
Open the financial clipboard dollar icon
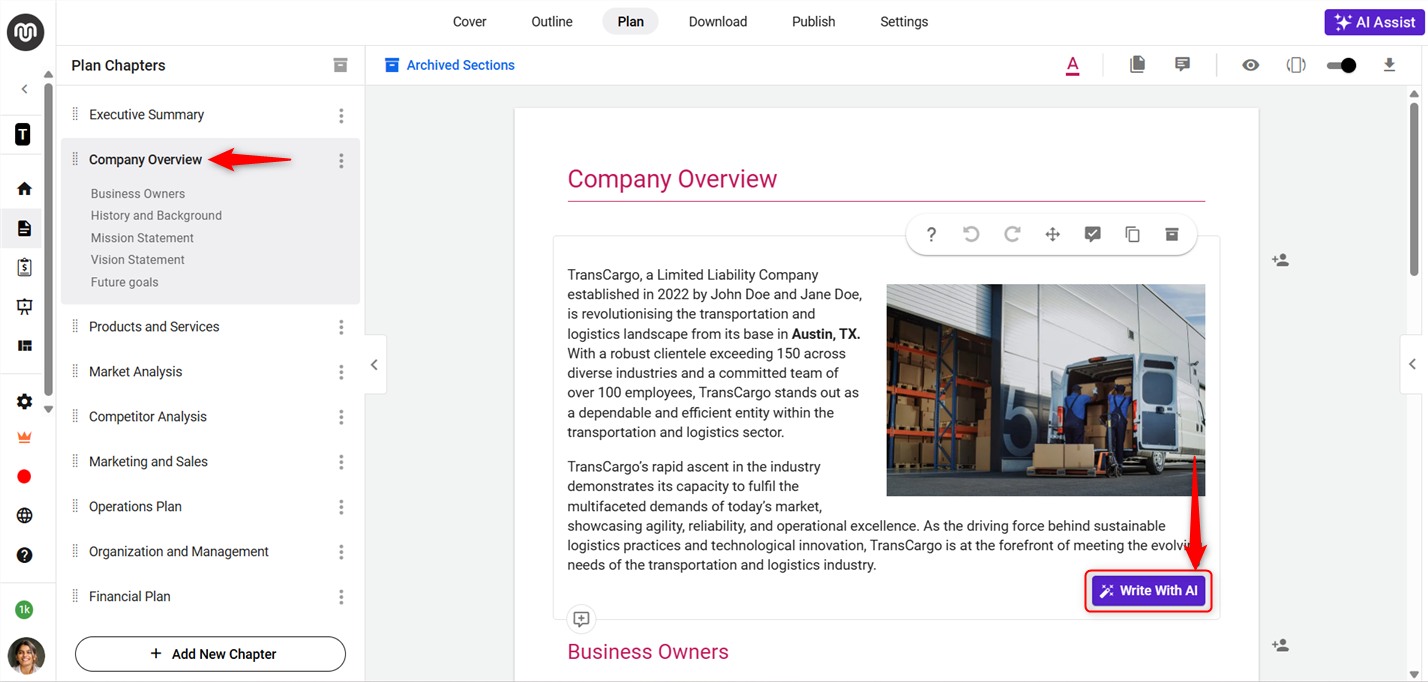click(24, 267)
